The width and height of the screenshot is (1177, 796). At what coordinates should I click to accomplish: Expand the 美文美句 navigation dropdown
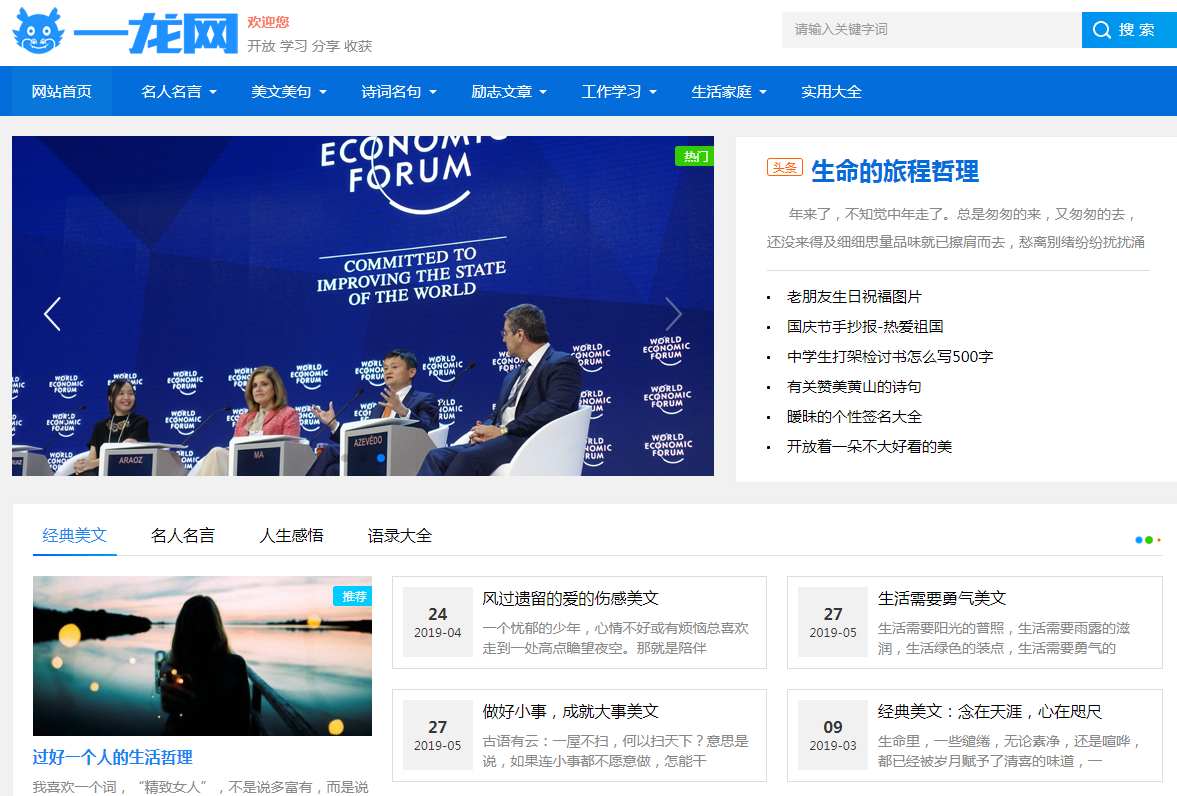point(289,92)
